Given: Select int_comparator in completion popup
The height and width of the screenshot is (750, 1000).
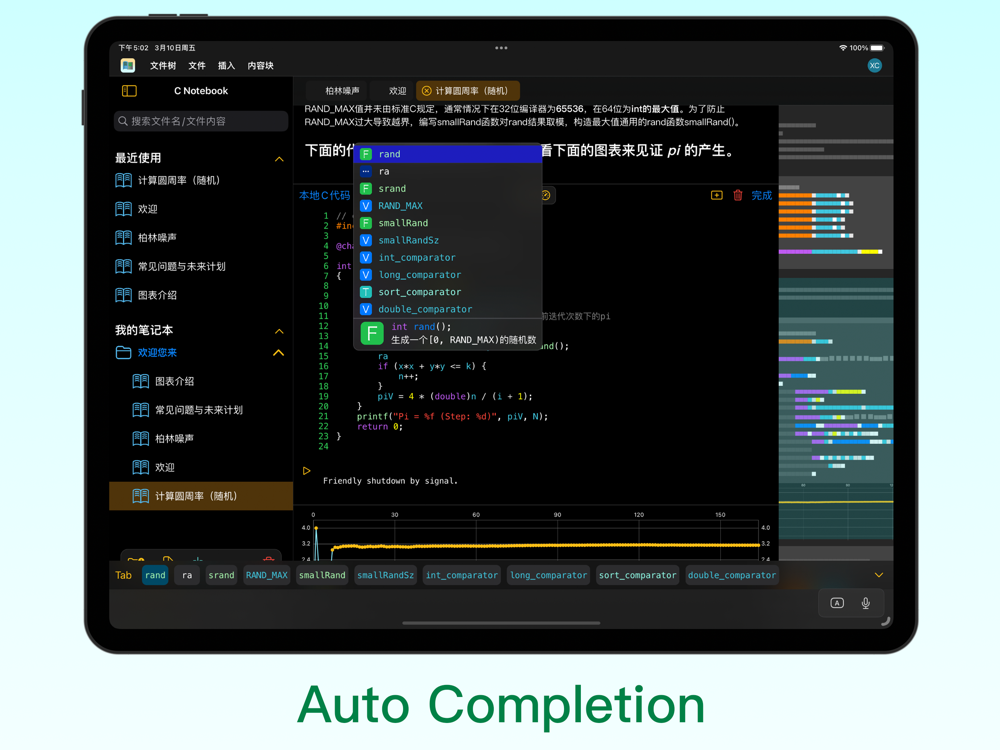Looking at the screenshot, I should 448,258.
